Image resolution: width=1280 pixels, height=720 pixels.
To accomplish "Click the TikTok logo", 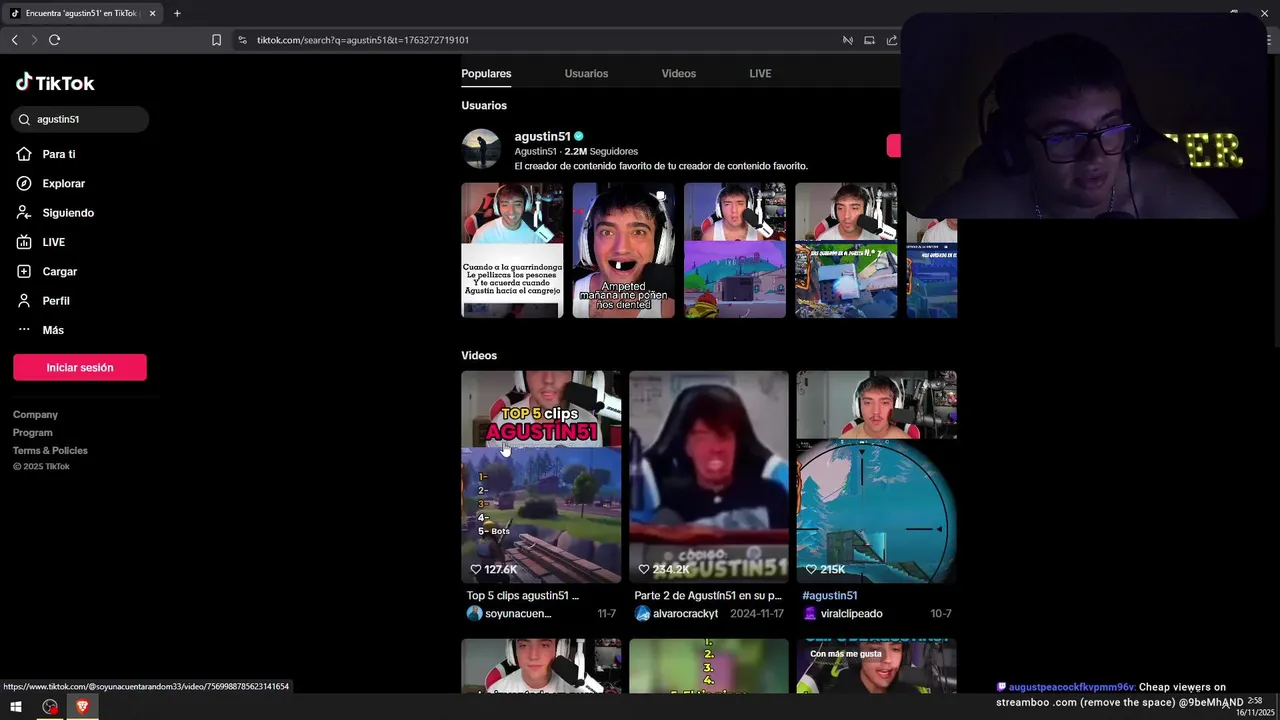I will point(55,83).
